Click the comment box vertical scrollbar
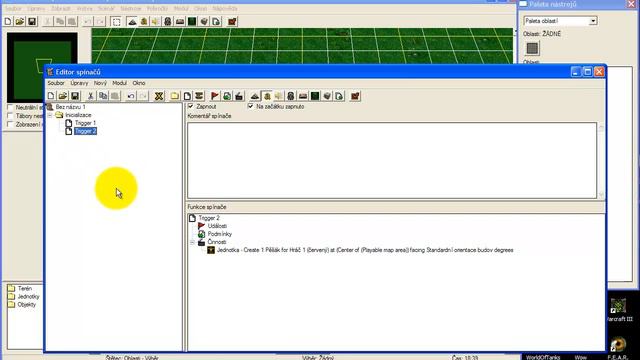 [600, 160]
